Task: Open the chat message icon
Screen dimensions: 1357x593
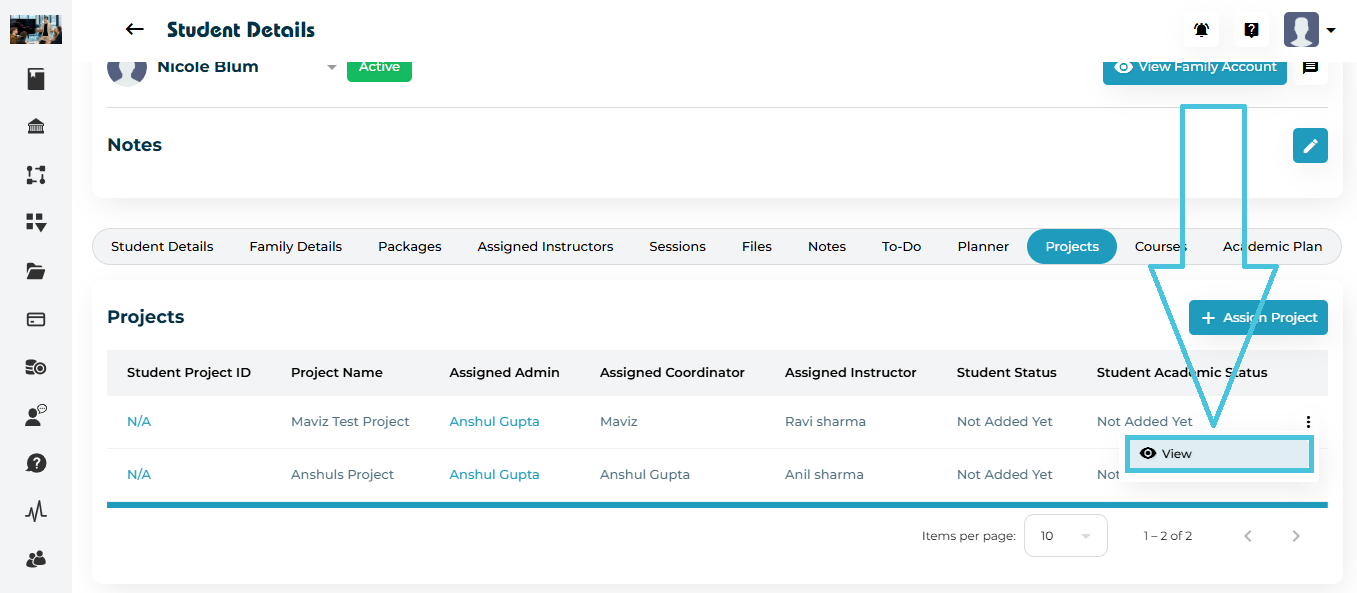Action: pos(1310,67)
